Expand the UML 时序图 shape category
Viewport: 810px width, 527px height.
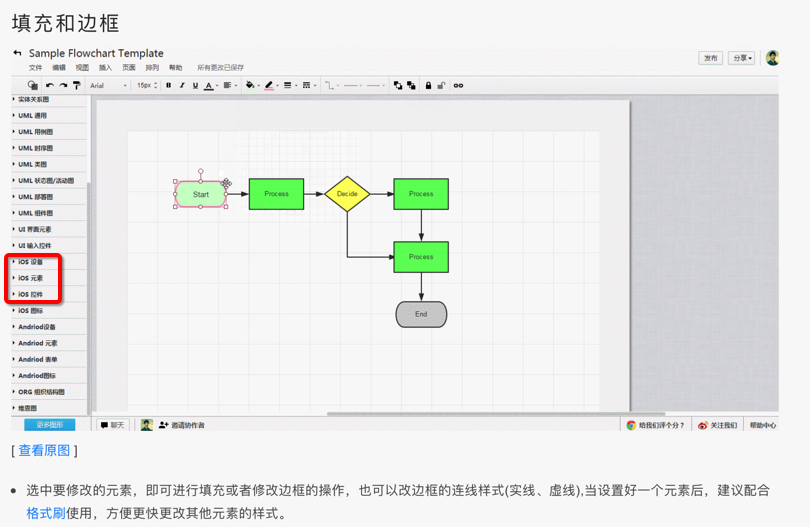click(49, 148)
